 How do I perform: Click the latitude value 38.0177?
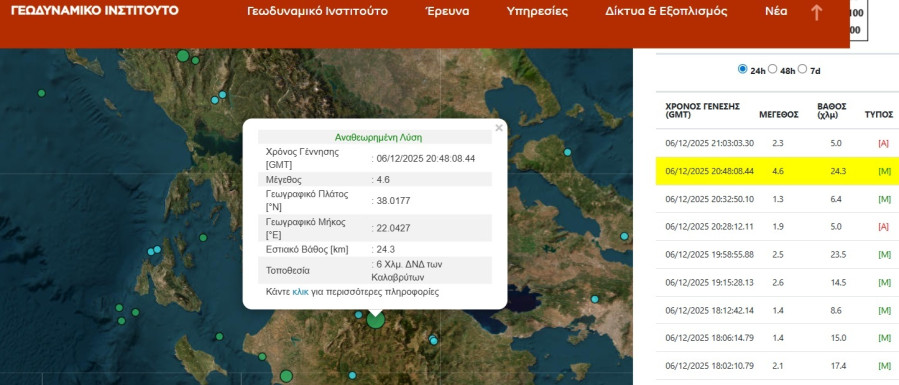[393, 201]
